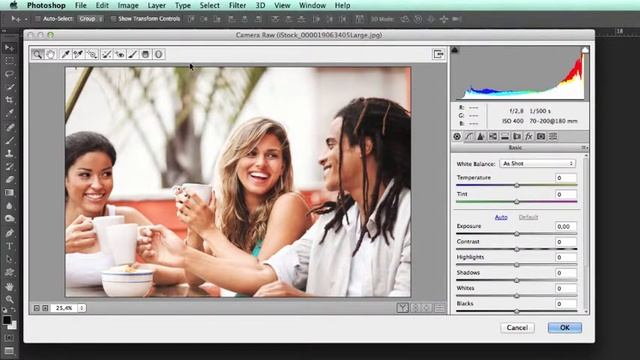640x360 pixels.
Task: Open the Apple menu
Action: pos(13,5)
